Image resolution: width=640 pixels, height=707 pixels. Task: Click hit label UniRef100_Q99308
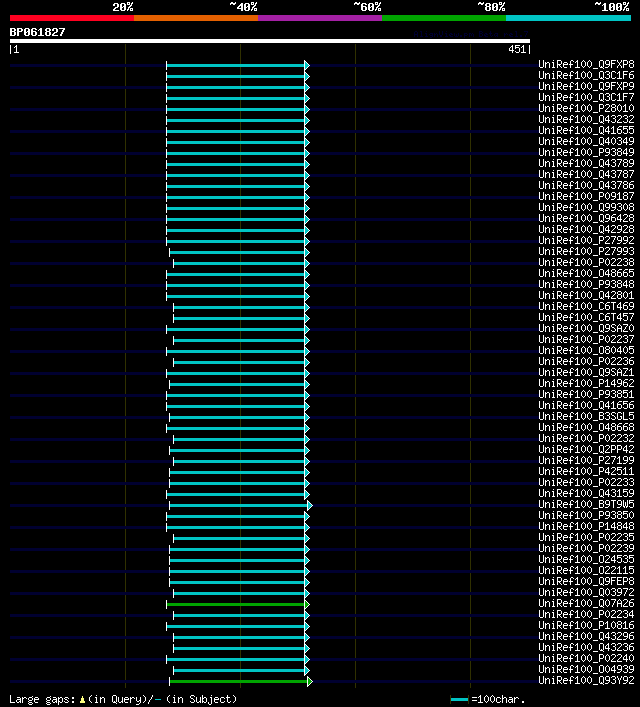pyautogui.click(x=586, y=207)
